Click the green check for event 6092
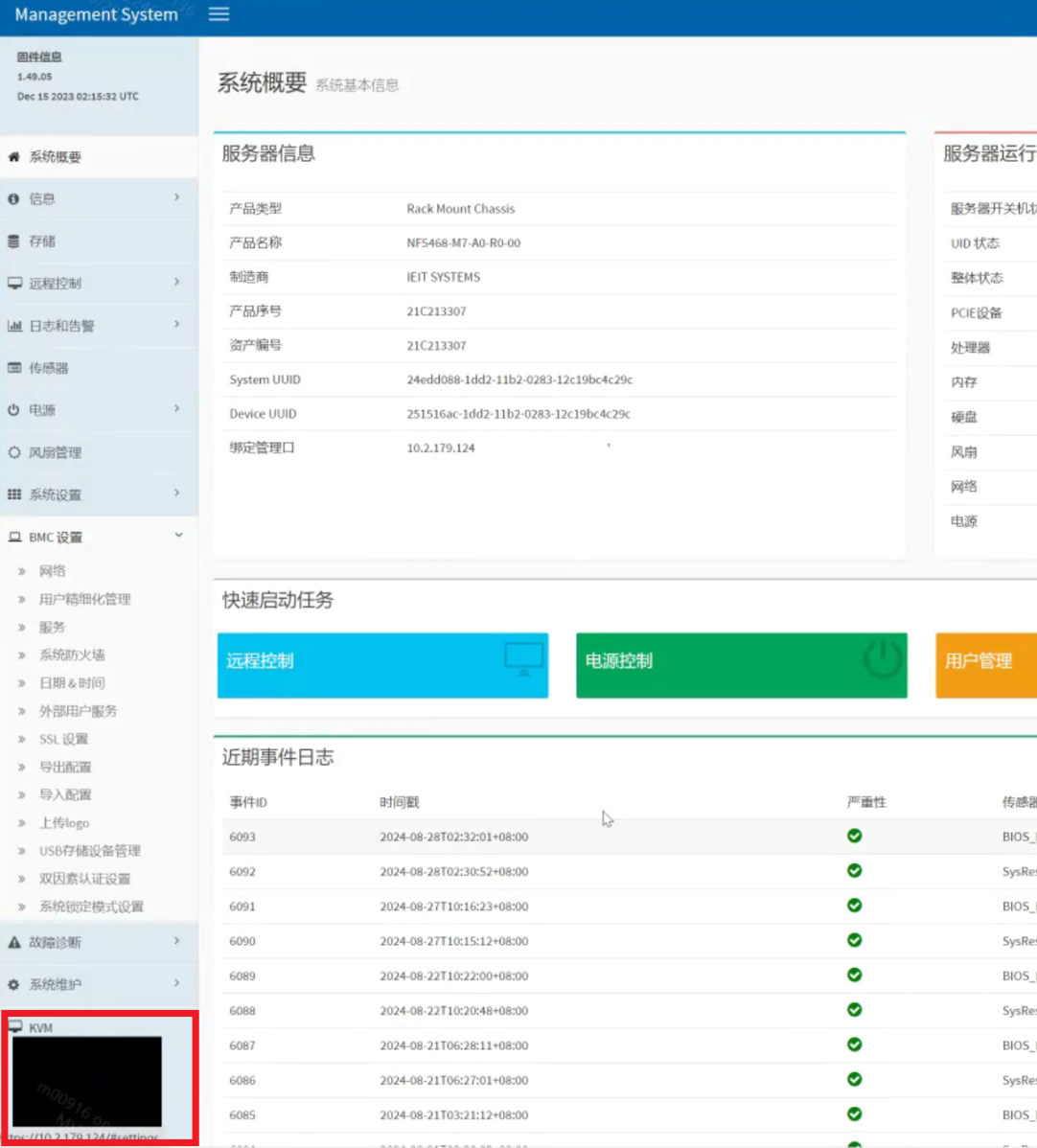Viewport: 1037px width, 1148px height. point(854,870)
